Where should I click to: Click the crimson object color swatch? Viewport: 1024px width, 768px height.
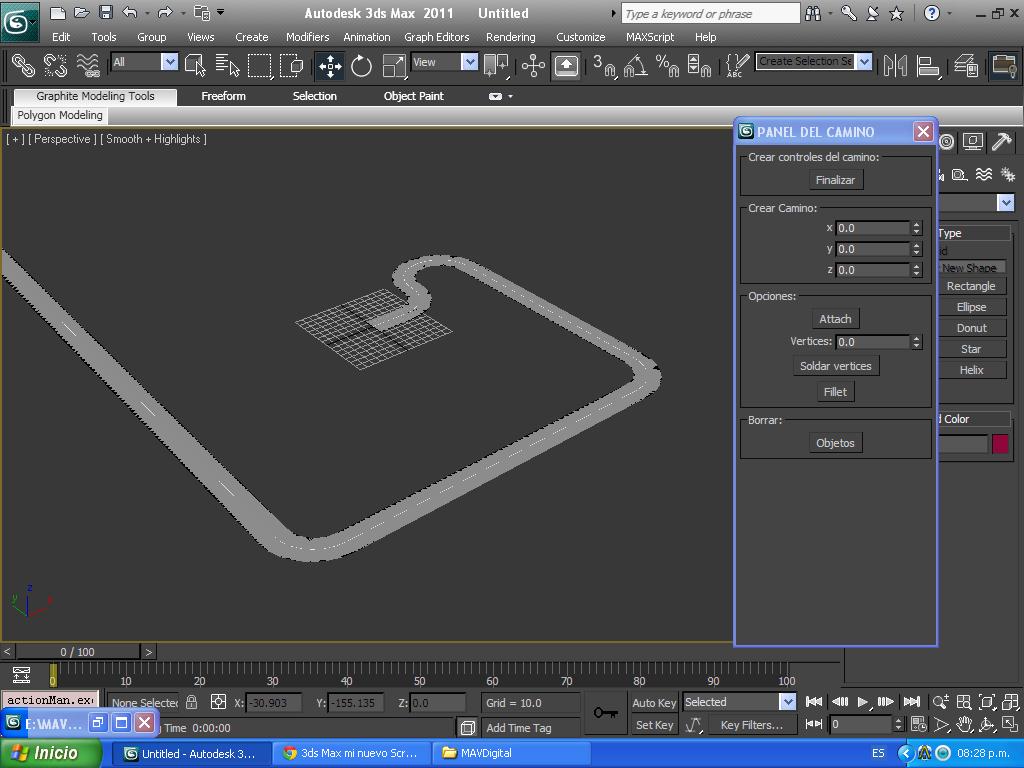1000,444
